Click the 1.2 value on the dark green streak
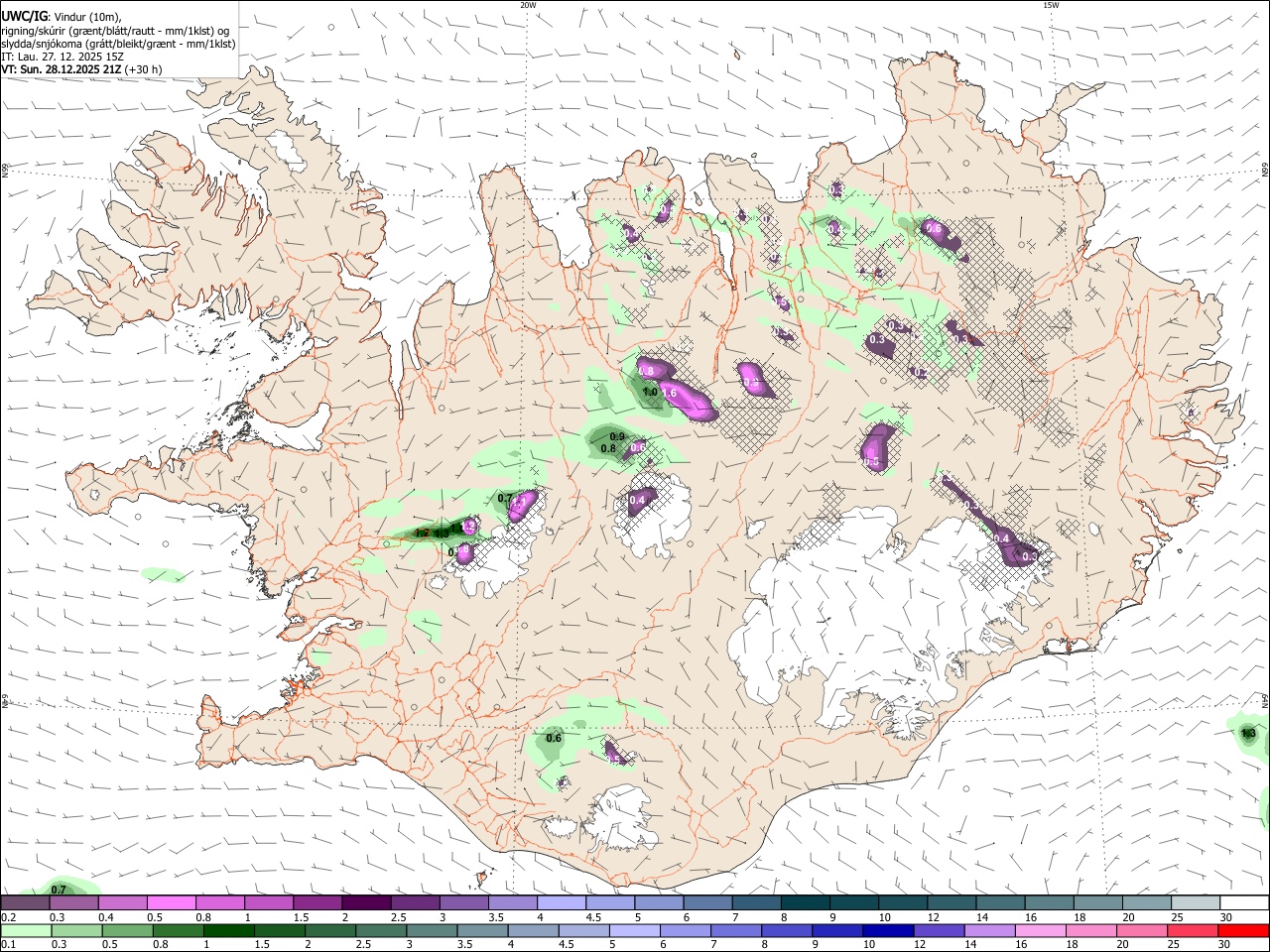 tap(422, 534)
